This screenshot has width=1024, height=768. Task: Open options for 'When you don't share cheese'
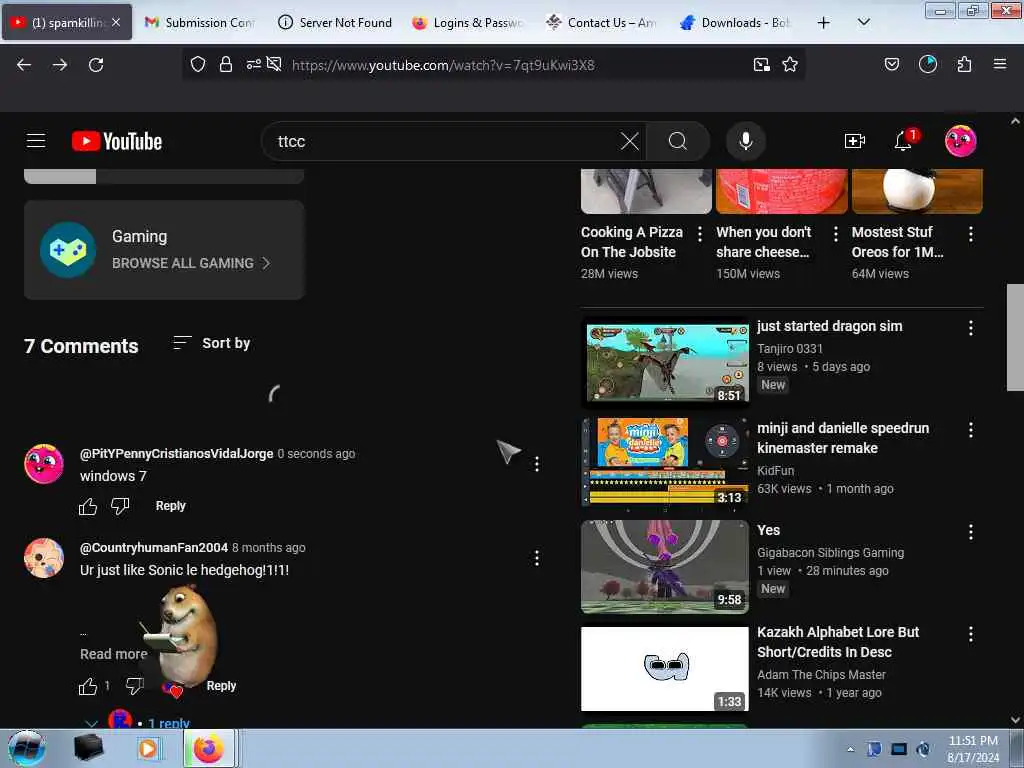(x=835, y=234)
